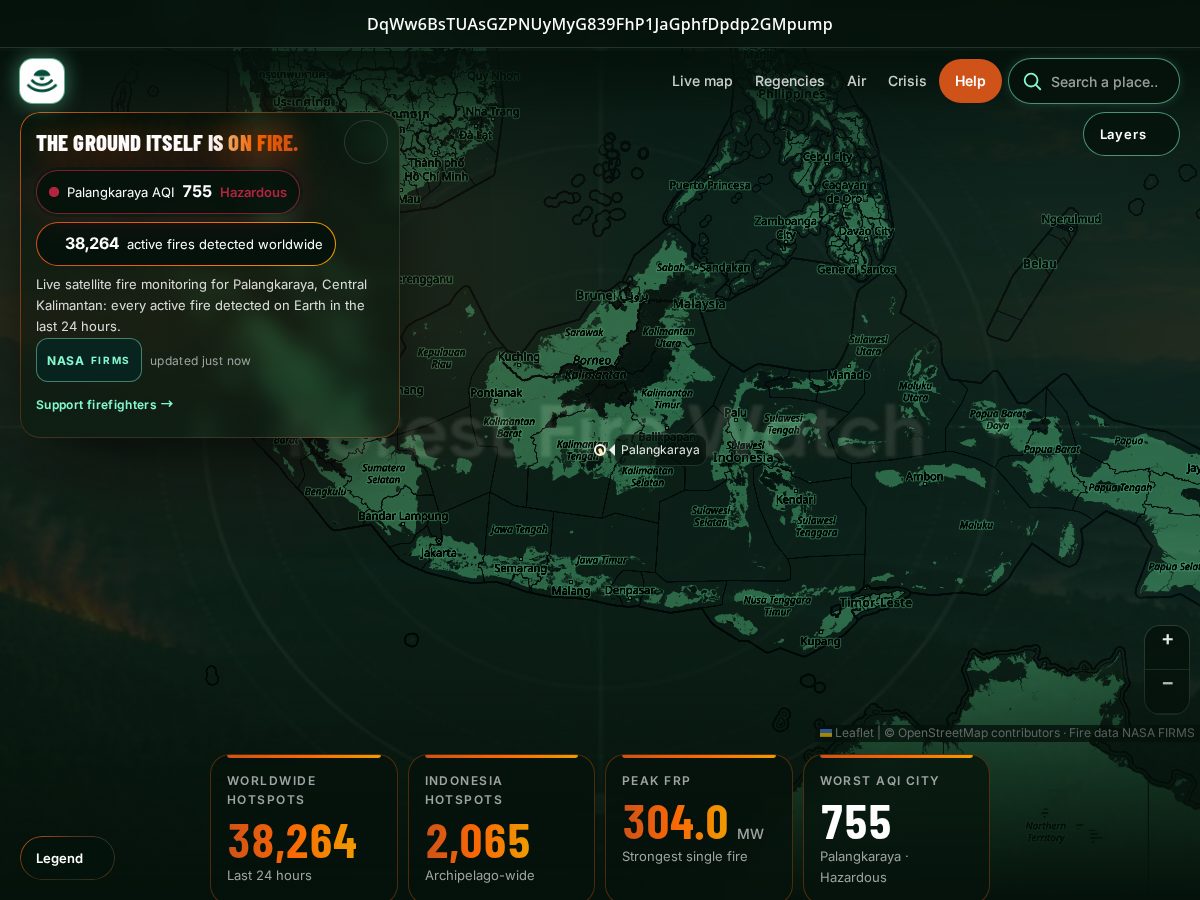Click the 'Last 24 hours' caption
Image resolution: width=1200 pixels, height=900 pixels.
click(x=269, y=875)
